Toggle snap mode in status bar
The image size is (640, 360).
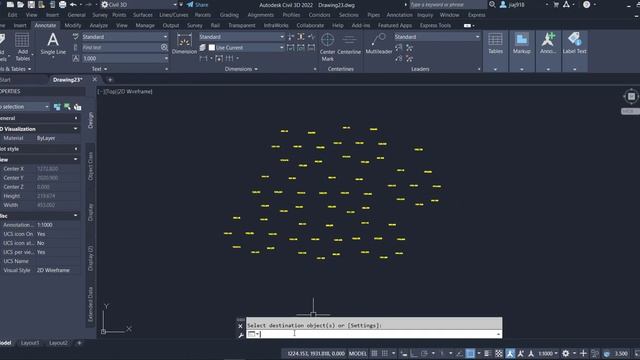(384, 353)
